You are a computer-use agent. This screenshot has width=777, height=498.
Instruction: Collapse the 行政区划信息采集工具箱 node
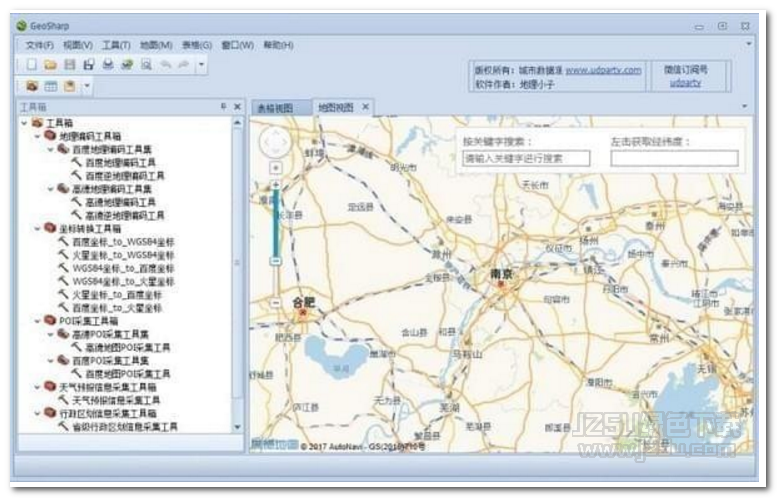pyautogui.click(x=37, y=413)
